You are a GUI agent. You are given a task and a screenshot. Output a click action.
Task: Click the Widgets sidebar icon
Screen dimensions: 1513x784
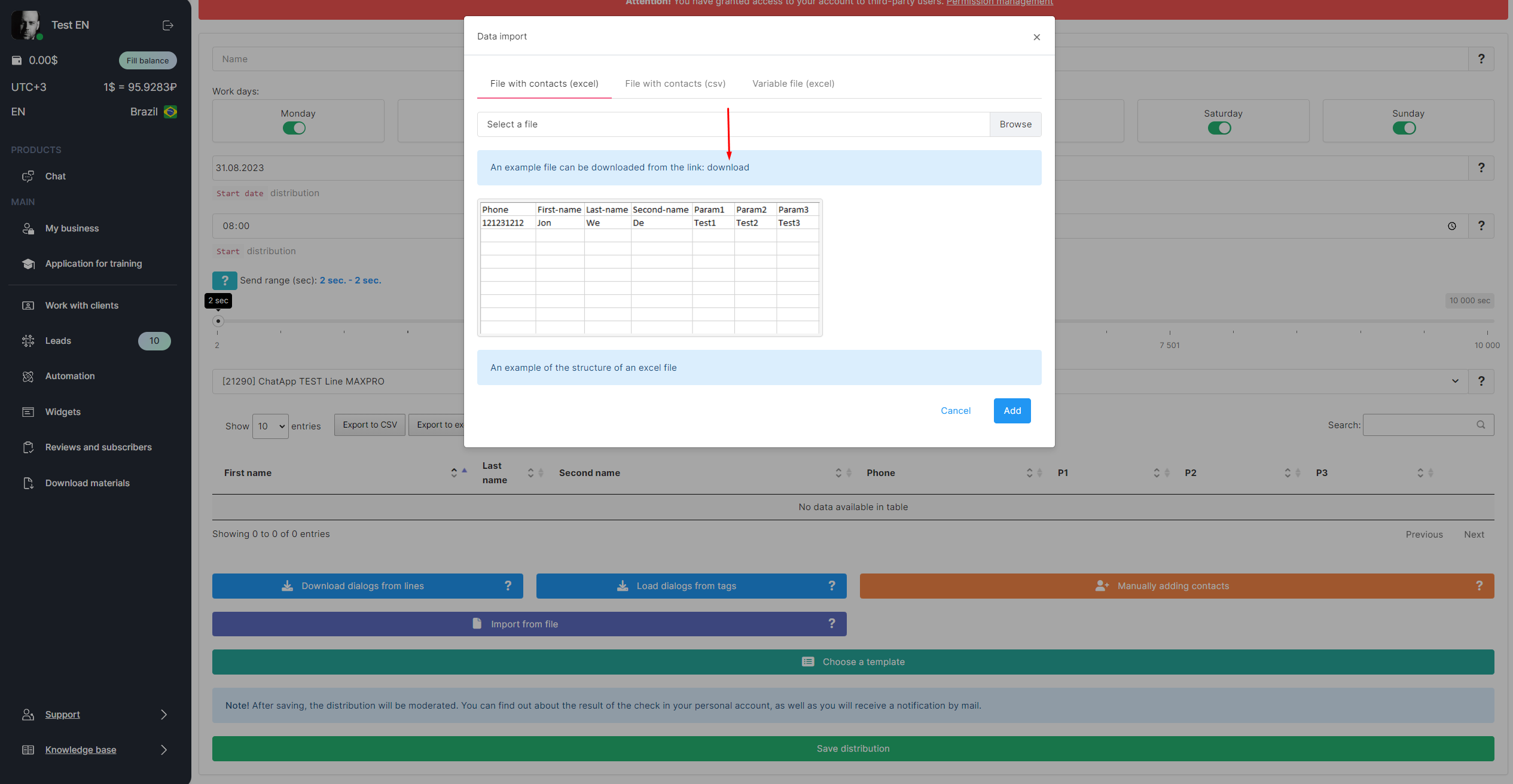(28, 412)
